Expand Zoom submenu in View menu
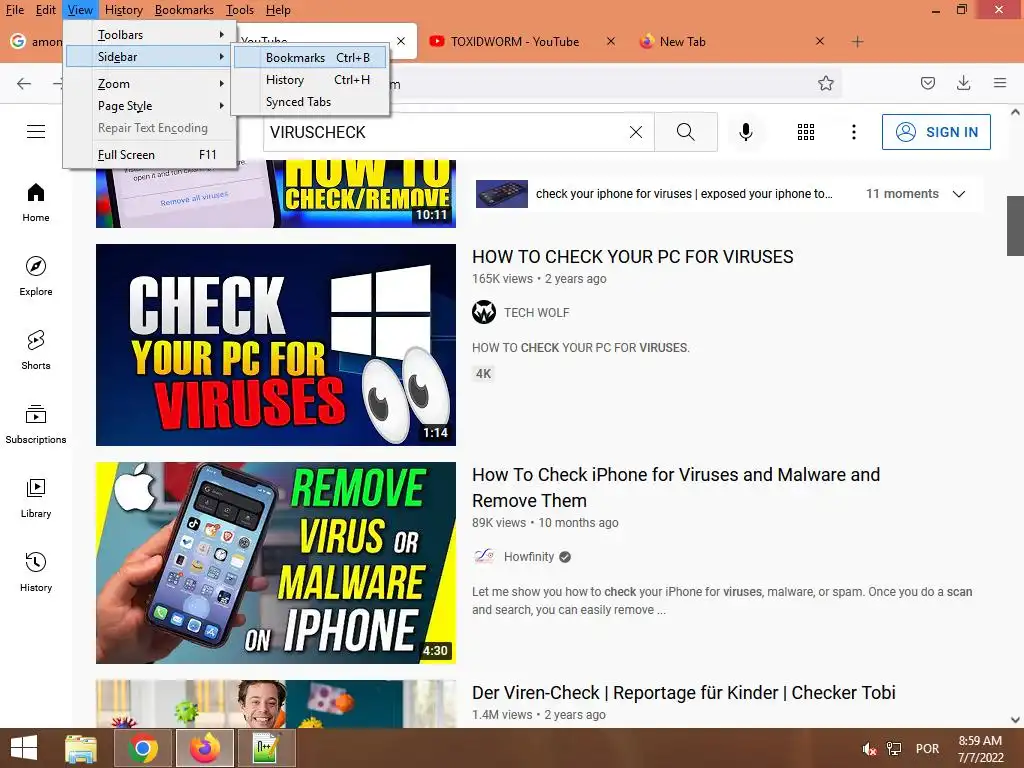 150,84
